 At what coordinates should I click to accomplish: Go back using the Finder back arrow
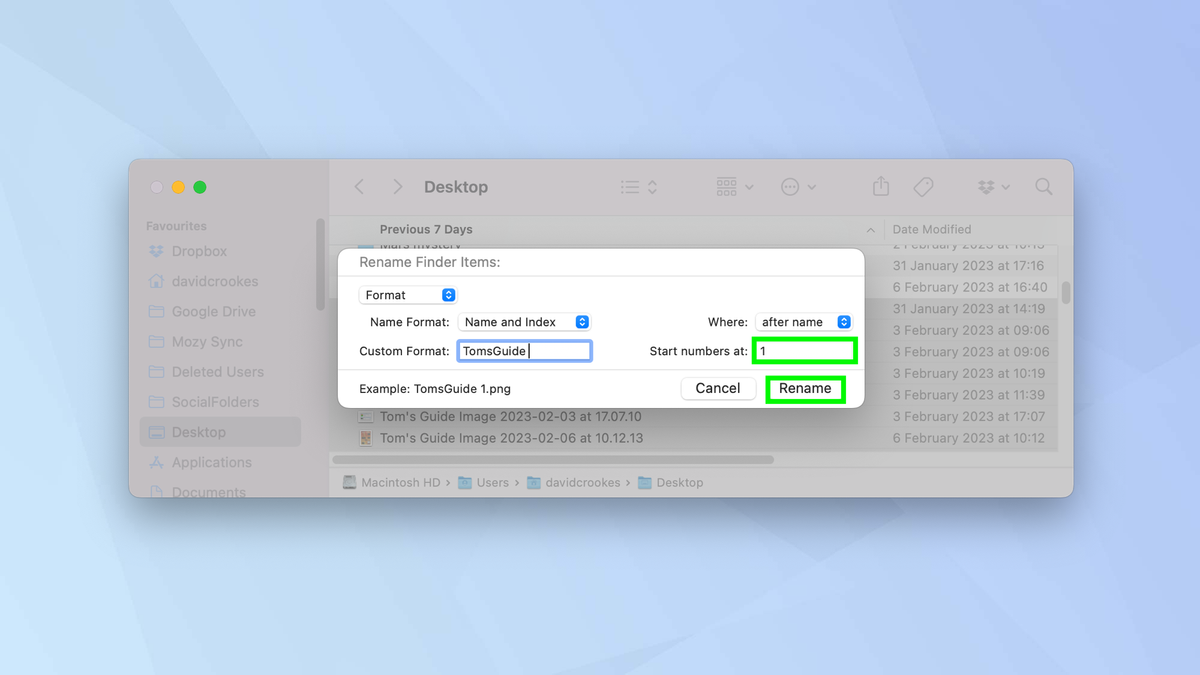[359, 187]
